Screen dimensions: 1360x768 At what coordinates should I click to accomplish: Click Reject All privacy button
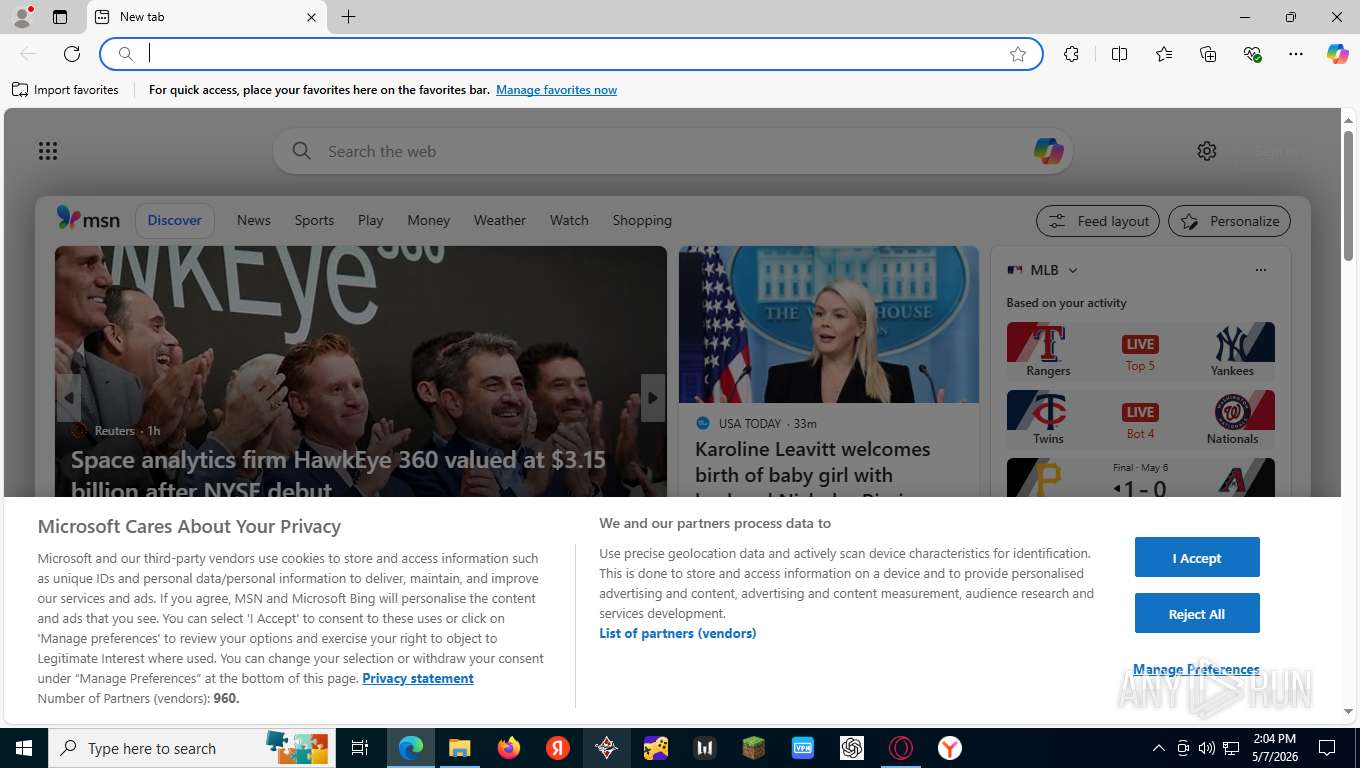[1197, 614]
